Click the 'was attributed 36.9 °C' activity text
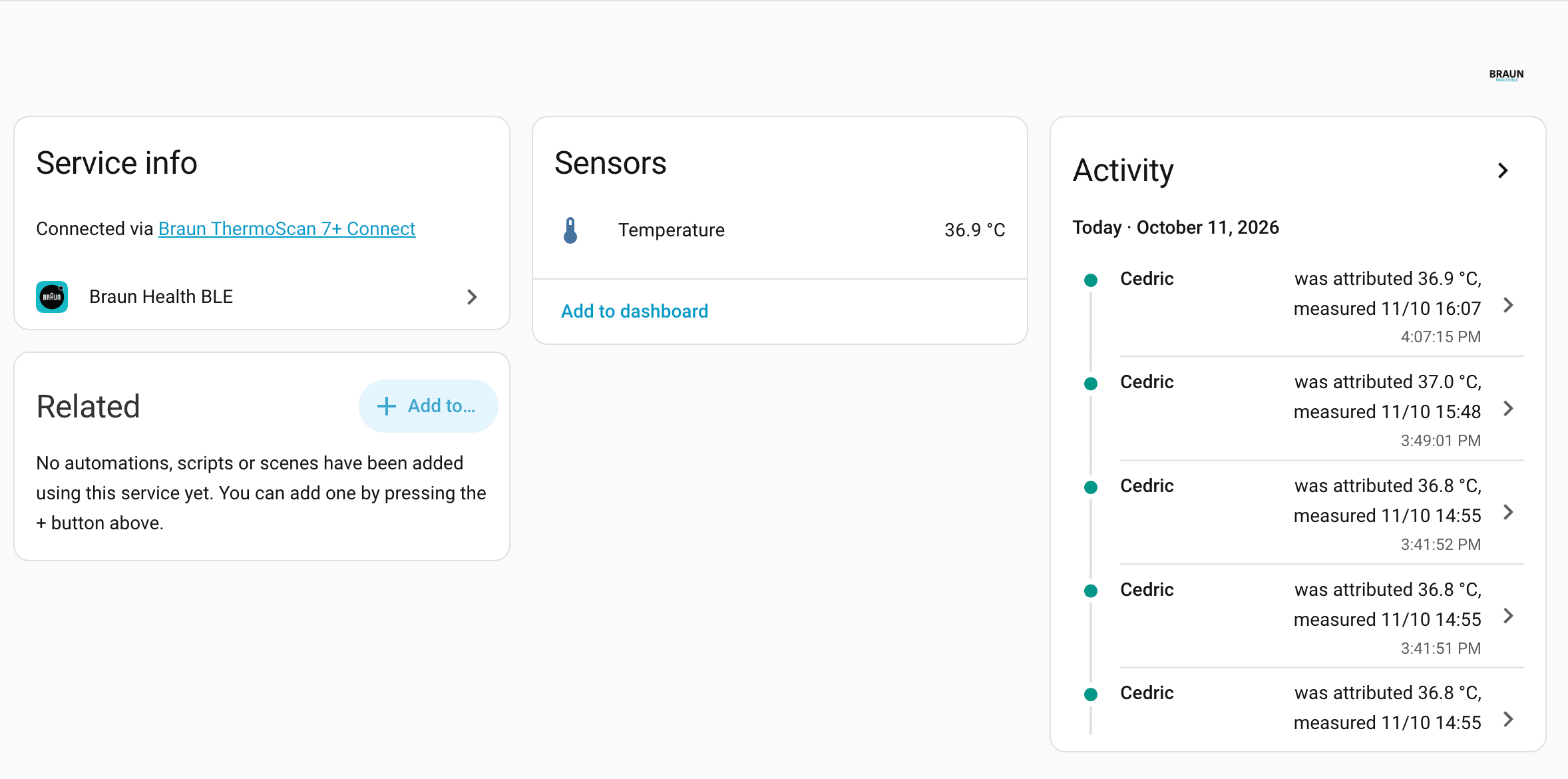Screen dimensions: 1568x779 coord(1387,279)
